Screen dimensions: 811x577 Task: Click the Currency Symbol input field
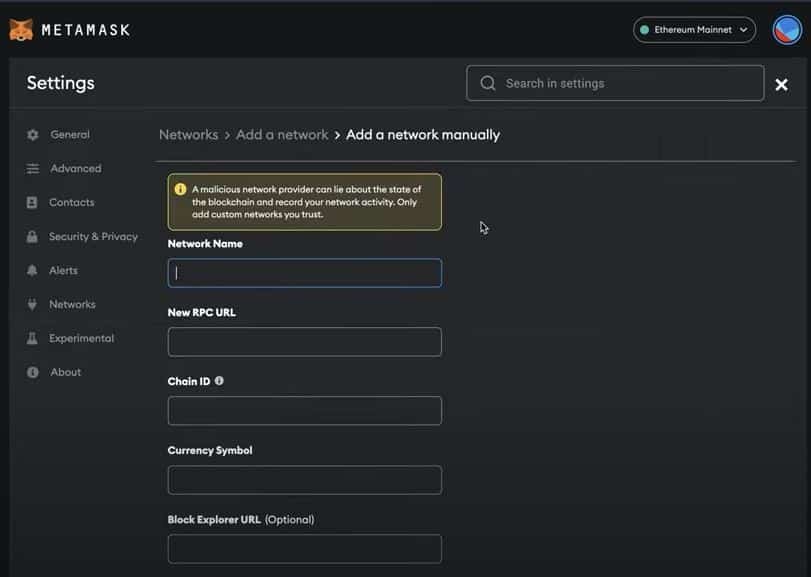pos(304,480)
